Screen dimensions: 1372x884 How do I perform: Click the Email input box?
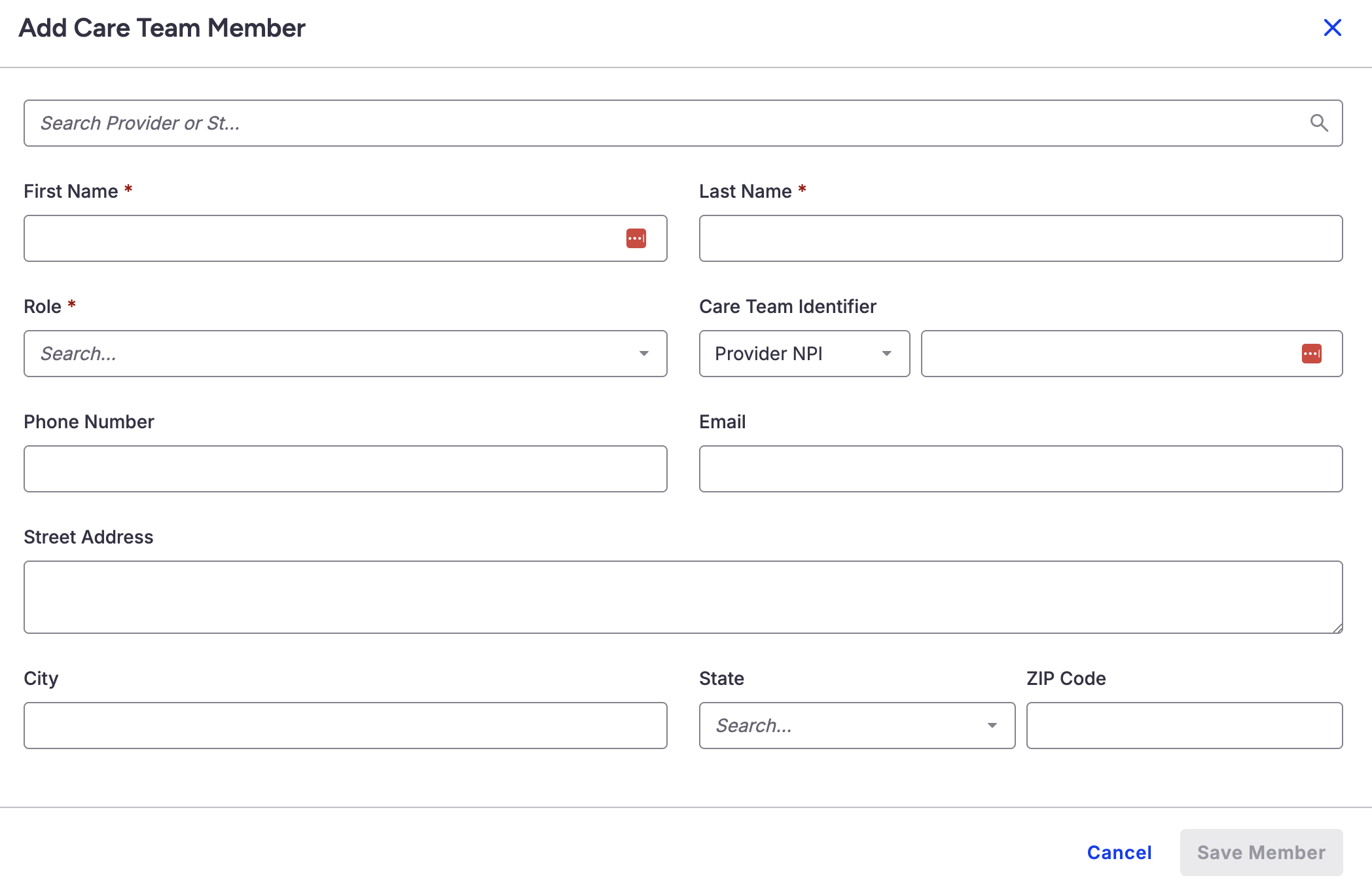(1020, 469)
